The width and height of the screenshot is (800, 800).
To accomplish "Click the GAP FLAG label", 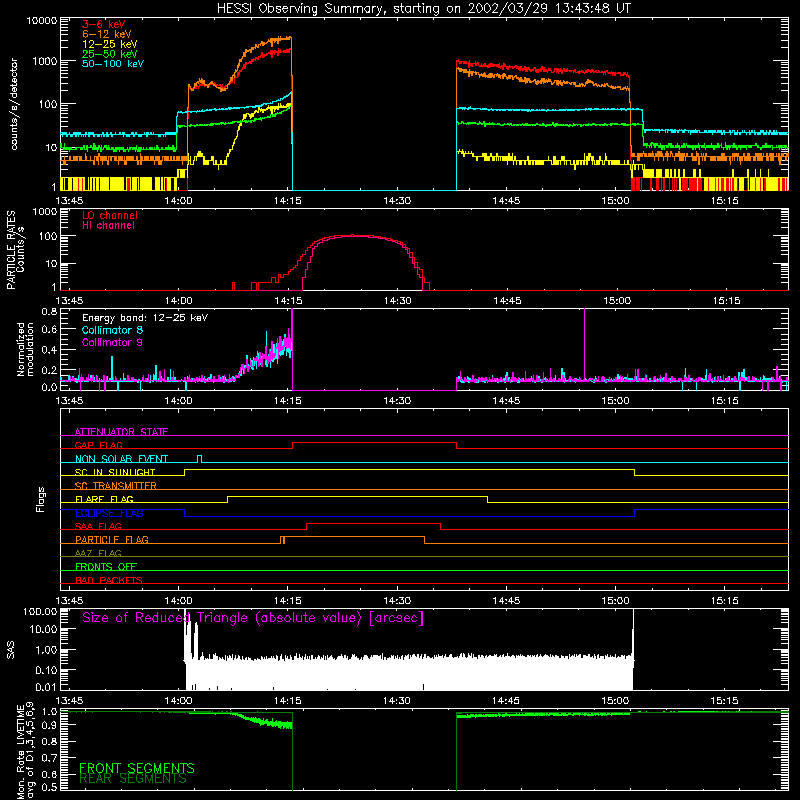I will point(98,445).
